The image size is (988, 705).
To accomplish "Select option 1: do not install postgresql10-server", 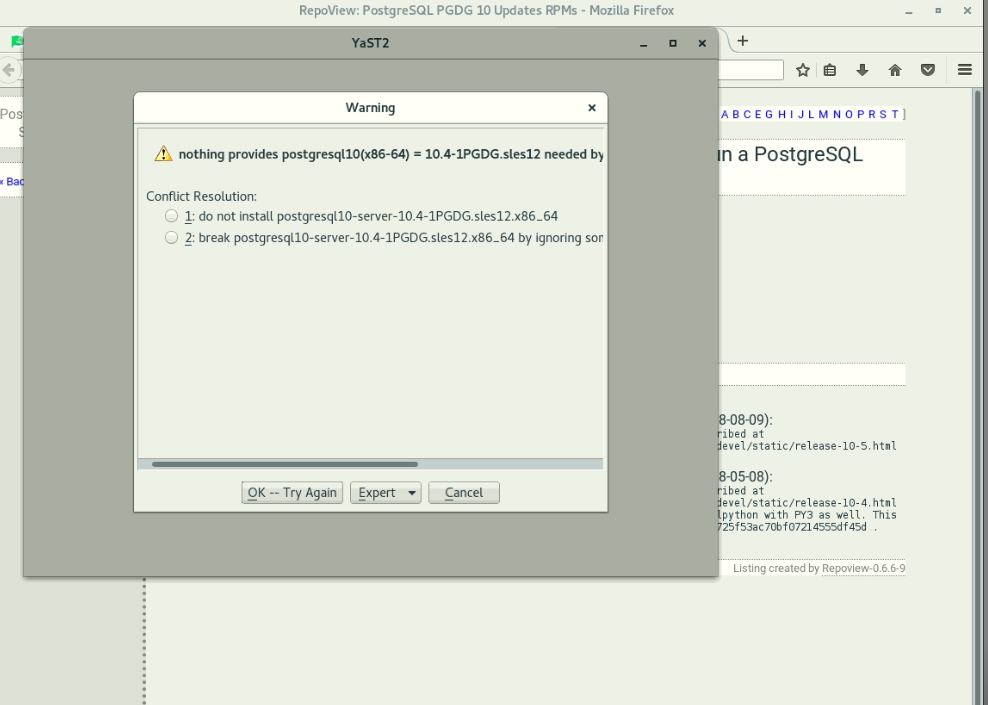I will click(x=172, y=216).
